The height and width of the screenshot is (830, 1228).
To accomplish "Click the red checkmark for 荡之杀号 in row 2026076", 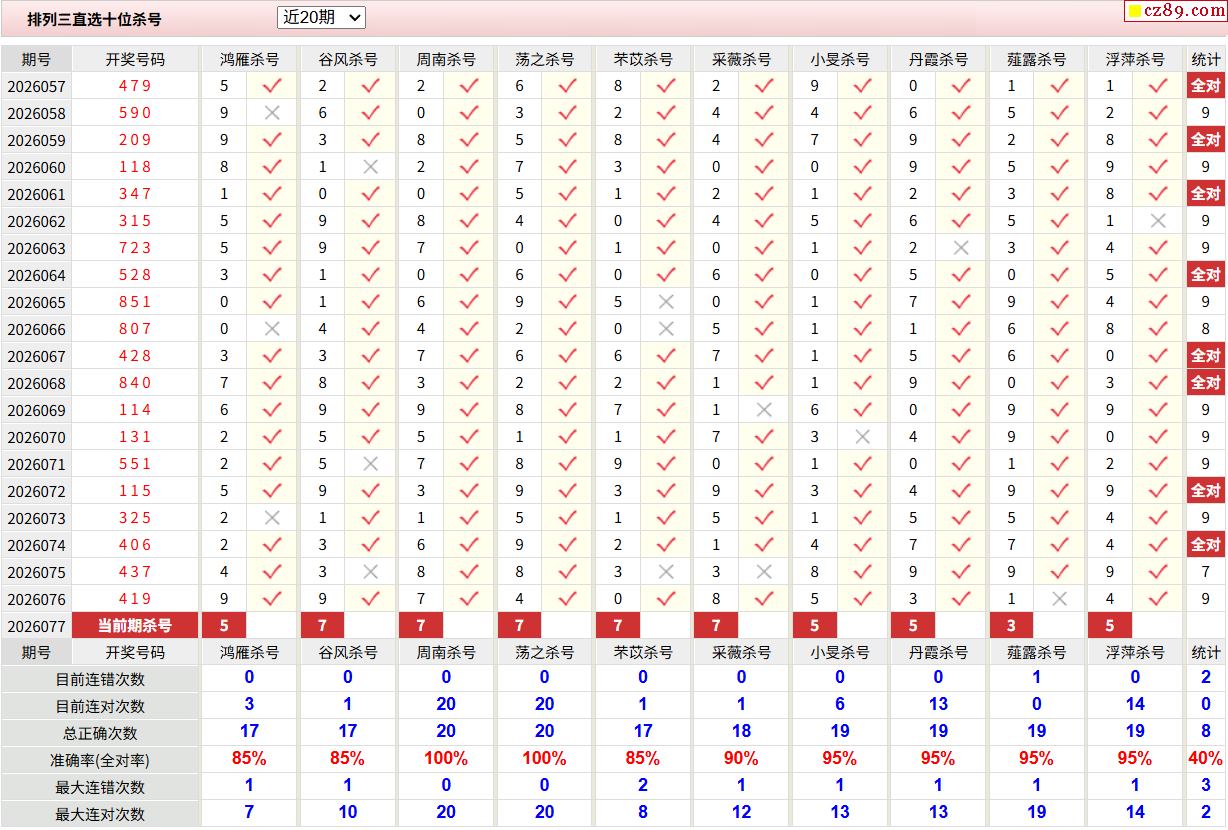I will [567, 599].
